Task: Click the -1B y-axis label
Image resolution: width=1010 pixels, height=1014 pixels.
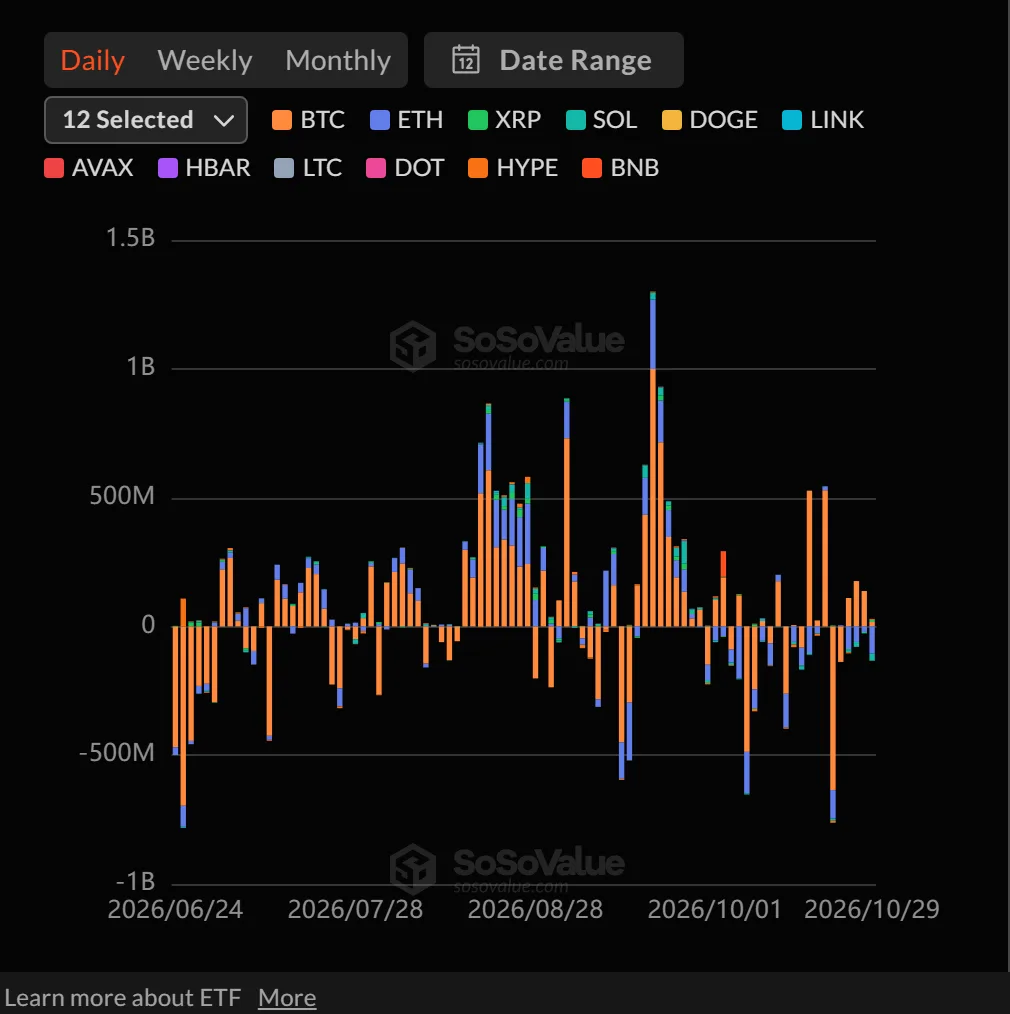Action: 135,881
